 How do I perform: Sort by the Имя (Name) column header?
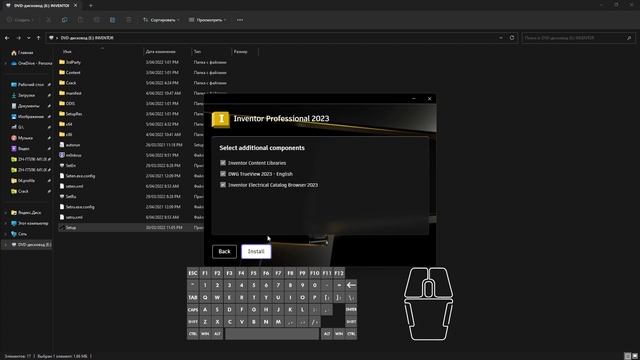click(x=67, y=52)
